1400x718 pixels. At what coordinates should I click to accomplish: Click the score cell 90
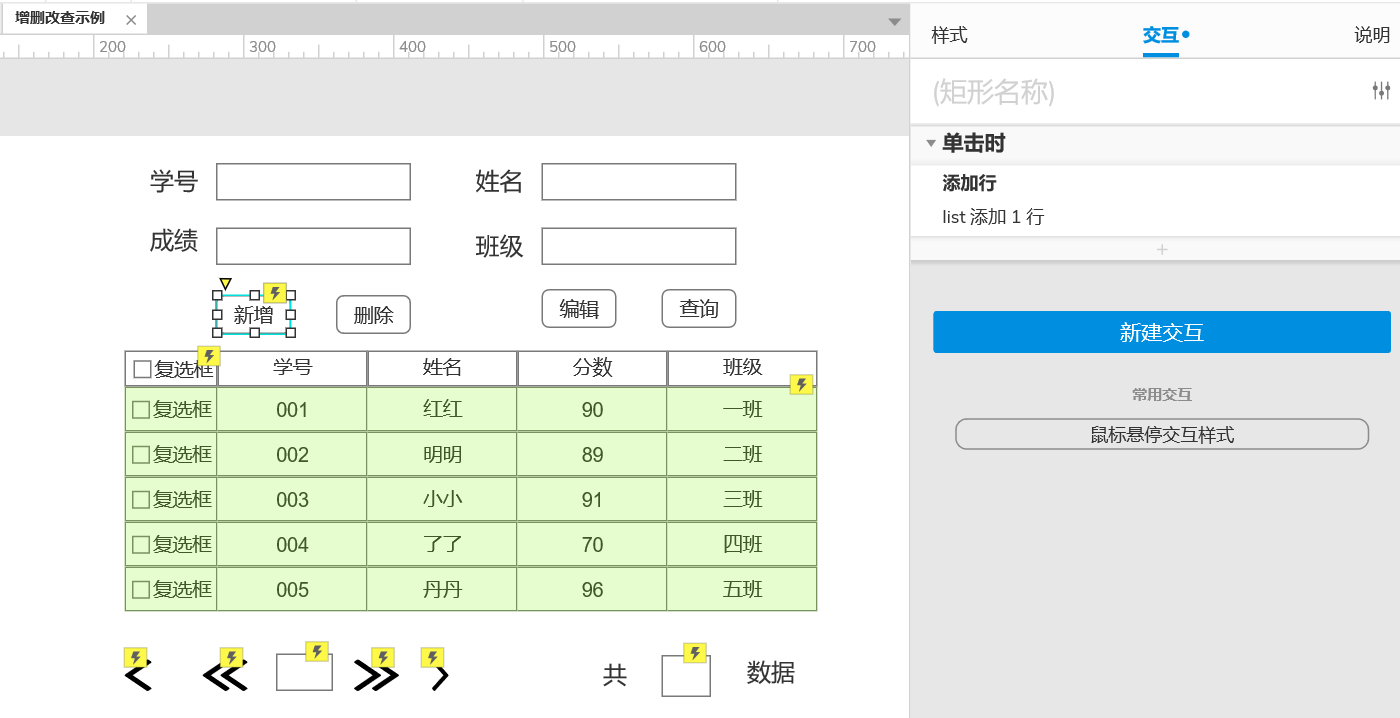coord(592,409)
